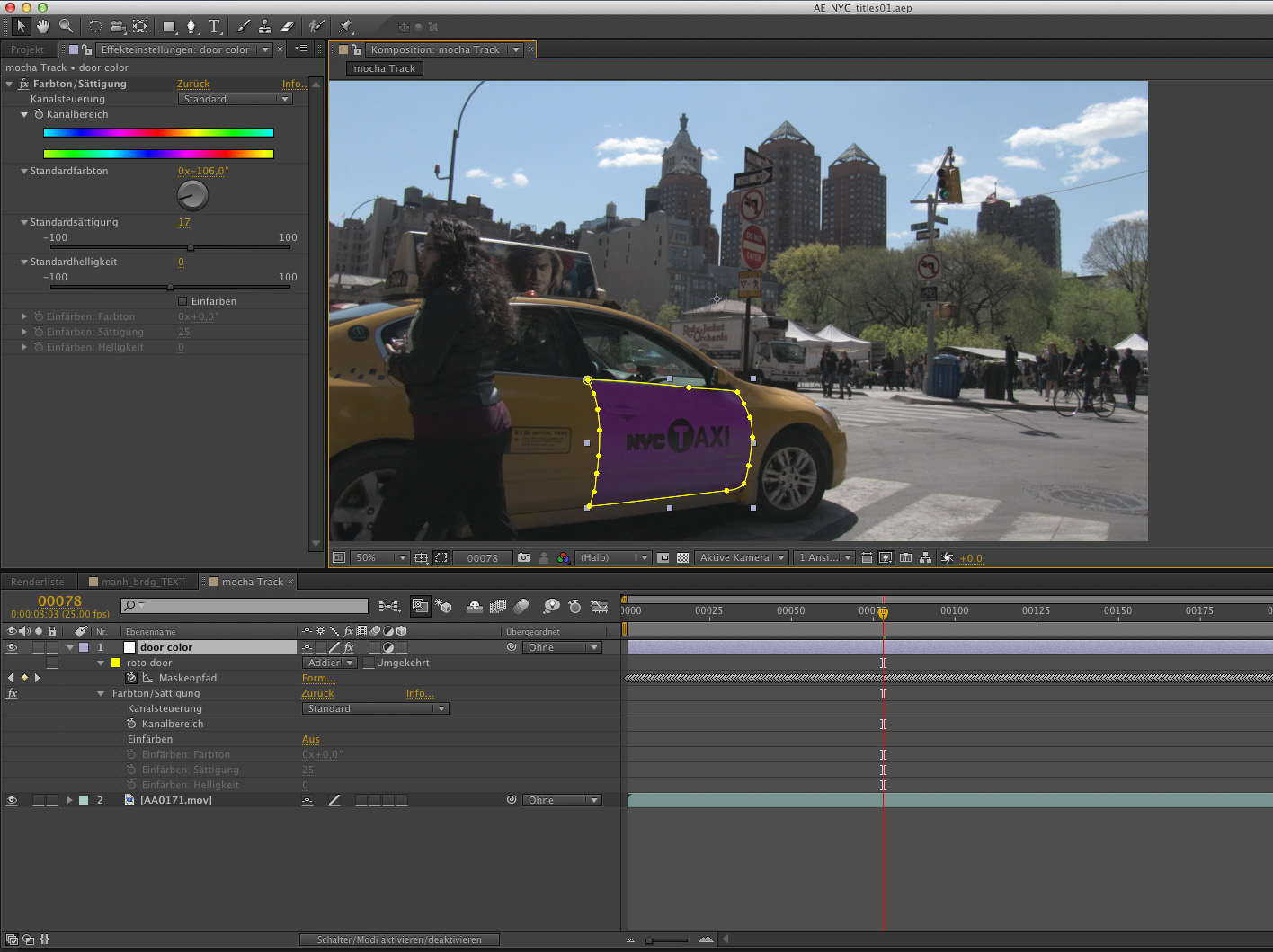This screenshot has width=1273, height=952.
Task: Expand the AA0171.mov layer
Action: (69, 800)
